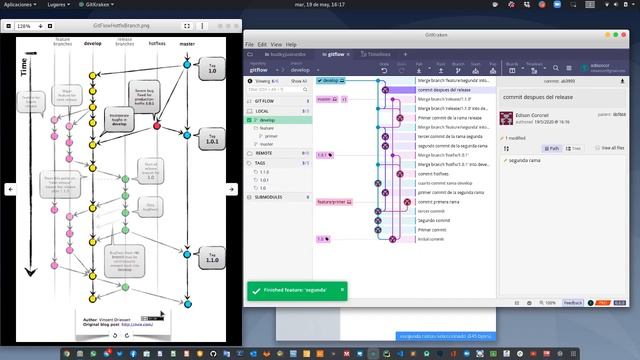Dismiss the 'Finished feature' notification
Screen dimensions: 640x360
pyautogui.click(x=342, y=290)
